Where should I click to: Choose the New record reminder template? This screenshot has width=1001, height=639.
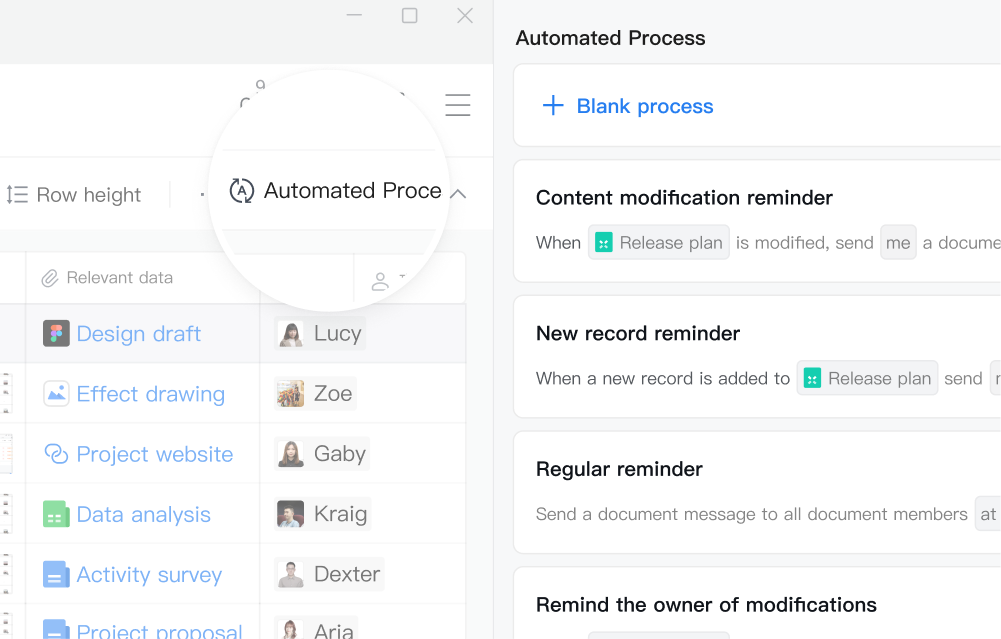(757, 356)
